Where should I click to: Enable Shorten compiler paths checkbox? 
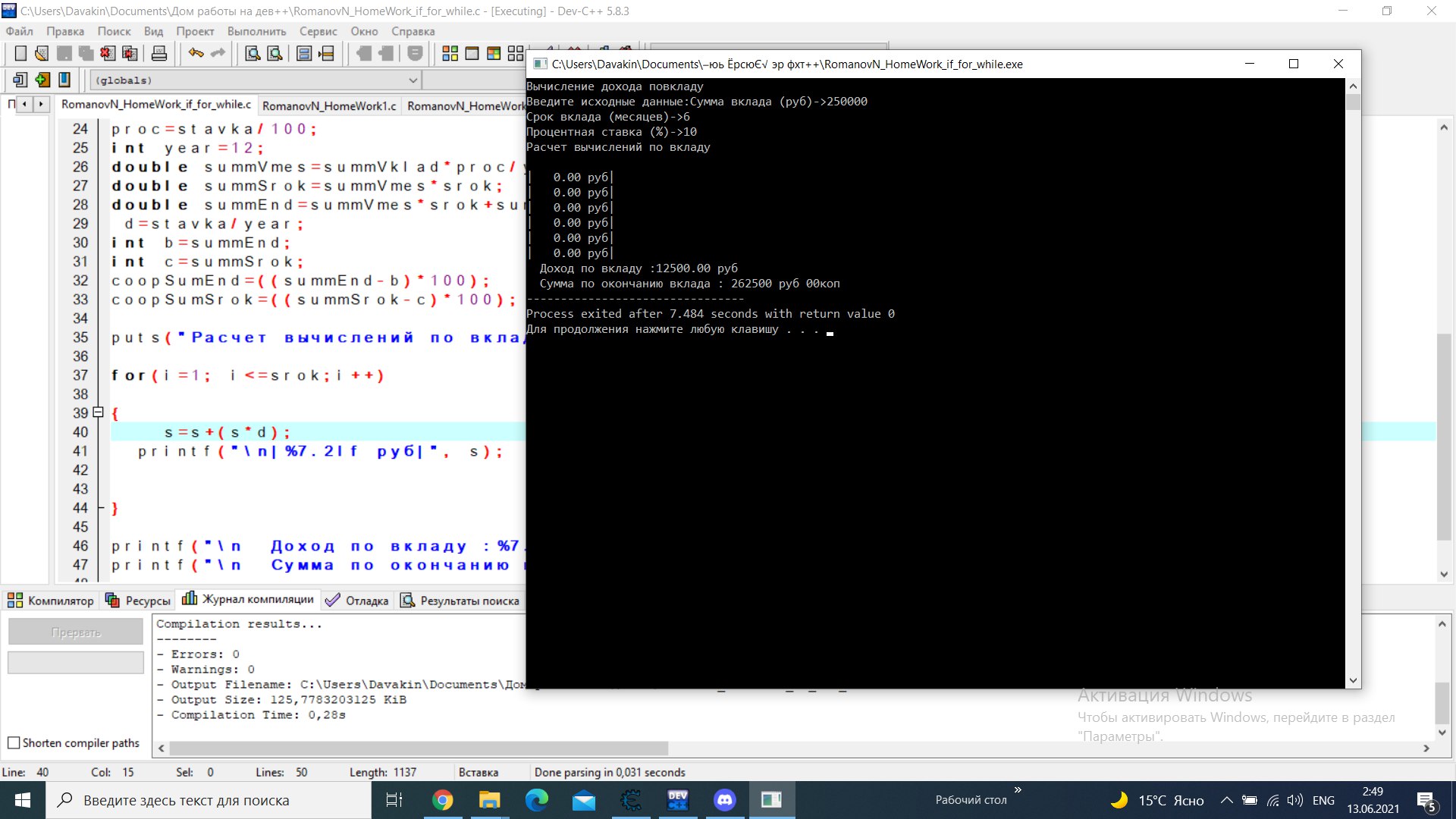[x=14, y=743]
